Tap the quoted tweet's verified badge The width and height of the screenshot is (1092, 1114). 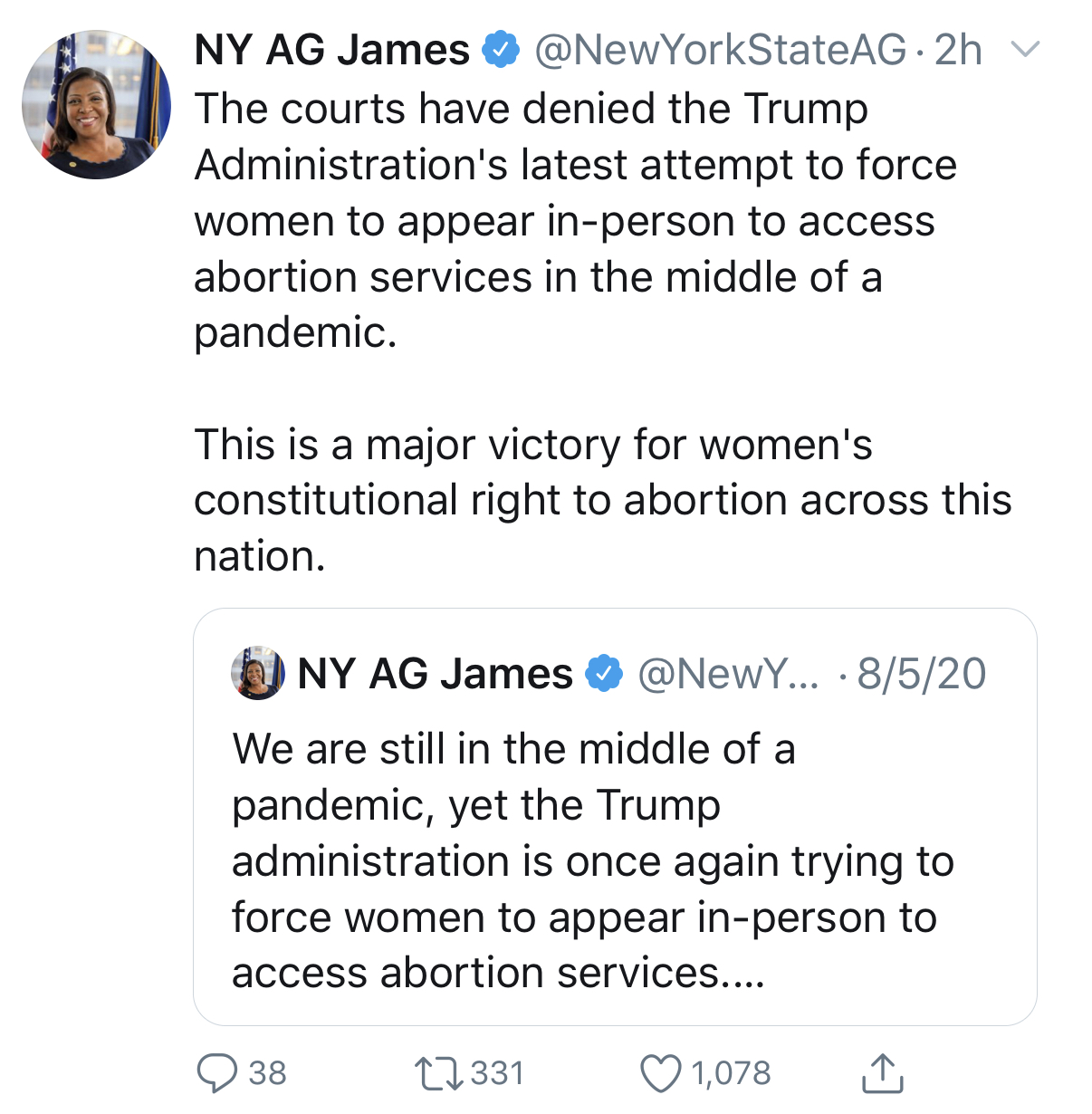coord(604,674)
